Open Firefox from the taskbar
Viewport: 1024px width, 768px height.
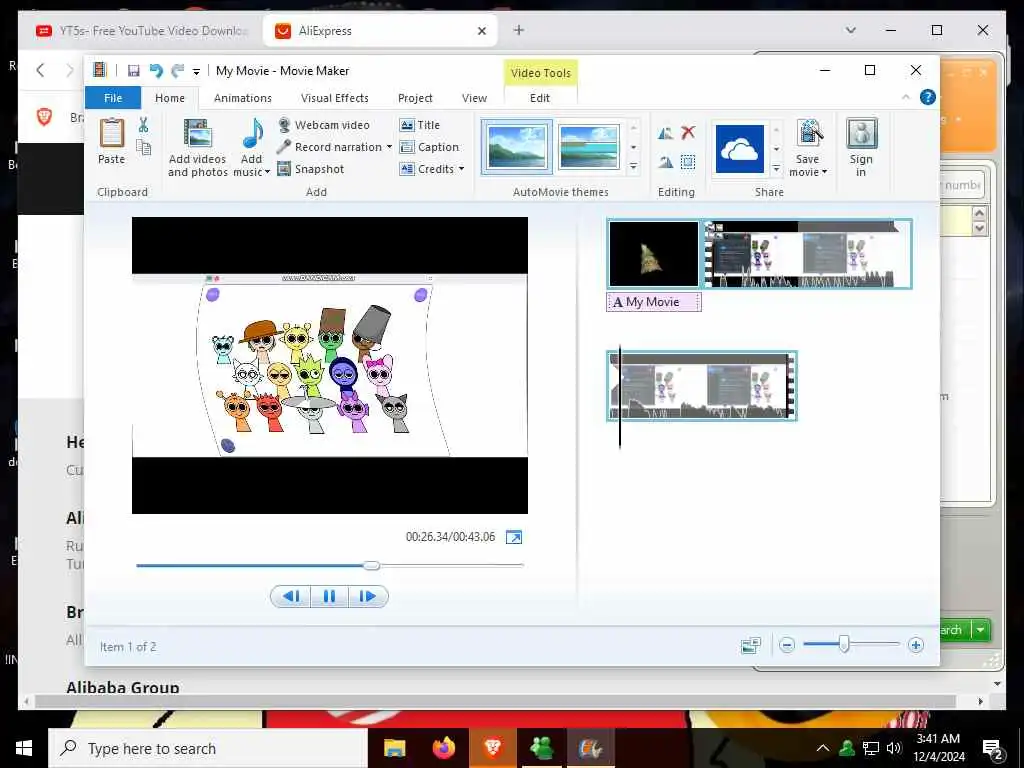click(443, 748)
